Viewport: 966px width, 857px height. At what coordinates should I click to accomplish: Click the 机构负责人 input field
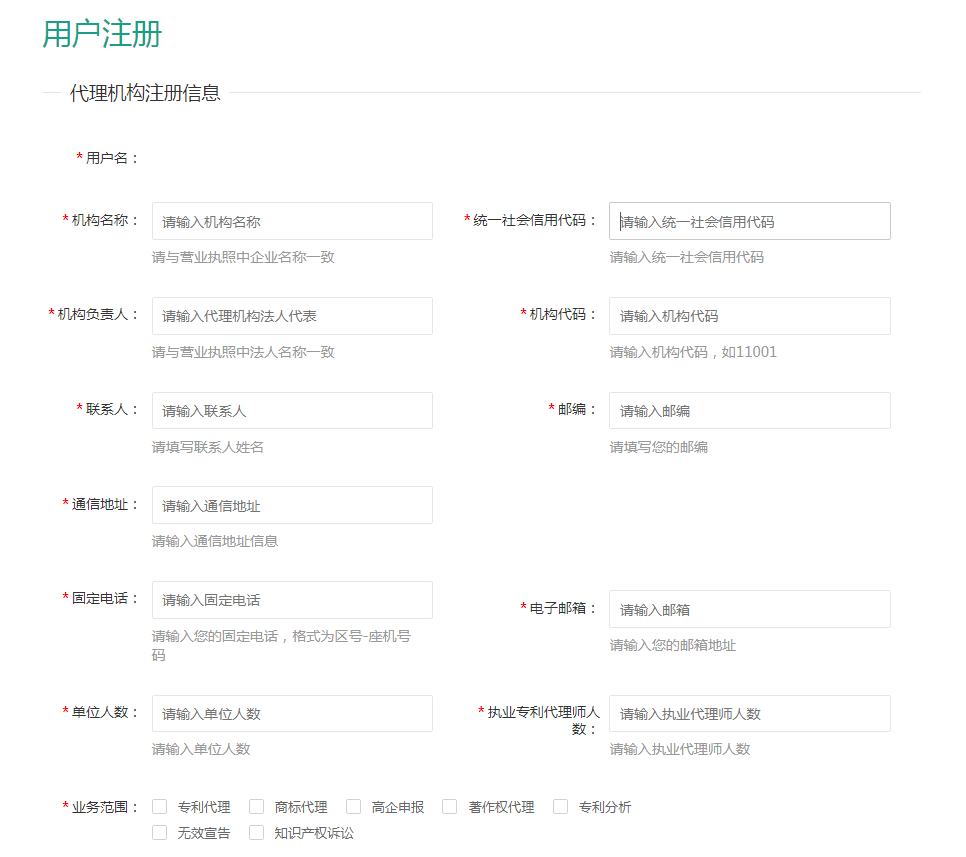coord(292,316)
